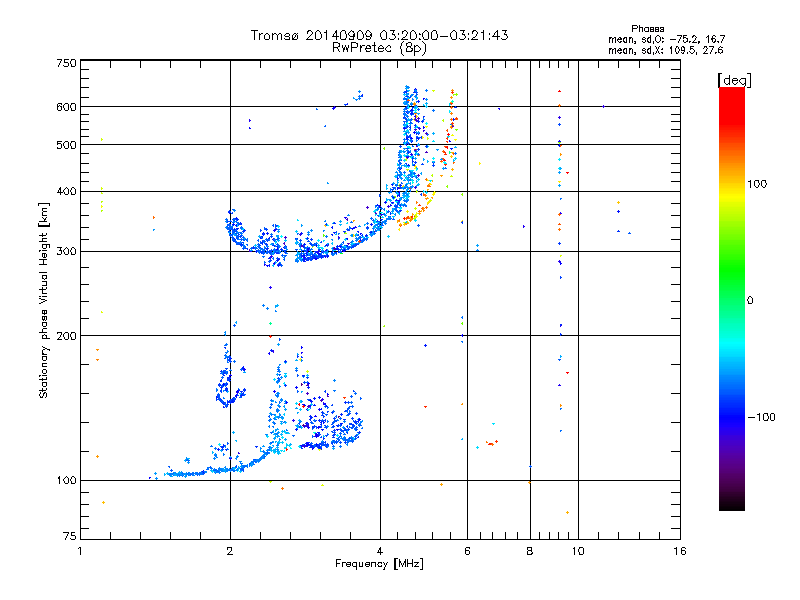
Task: Click the Stationary phase Virtual Height axis label
Action: [x=44, y=300]
